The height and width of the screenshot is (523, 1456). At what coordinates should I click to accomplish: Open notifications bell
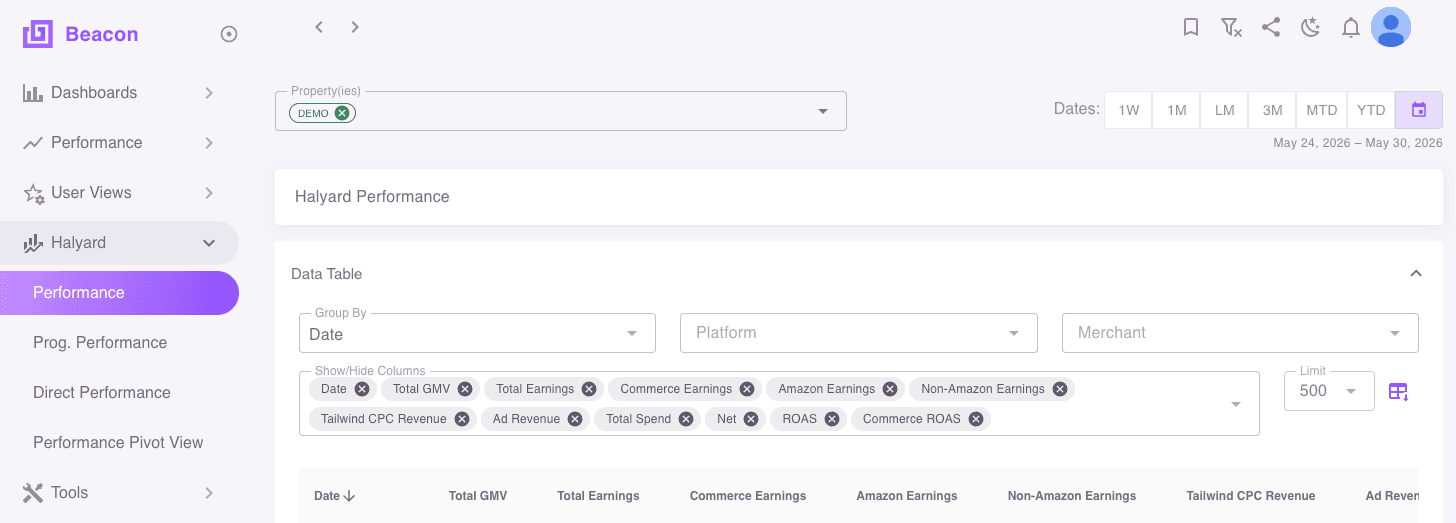click(x=1351, y=27)
